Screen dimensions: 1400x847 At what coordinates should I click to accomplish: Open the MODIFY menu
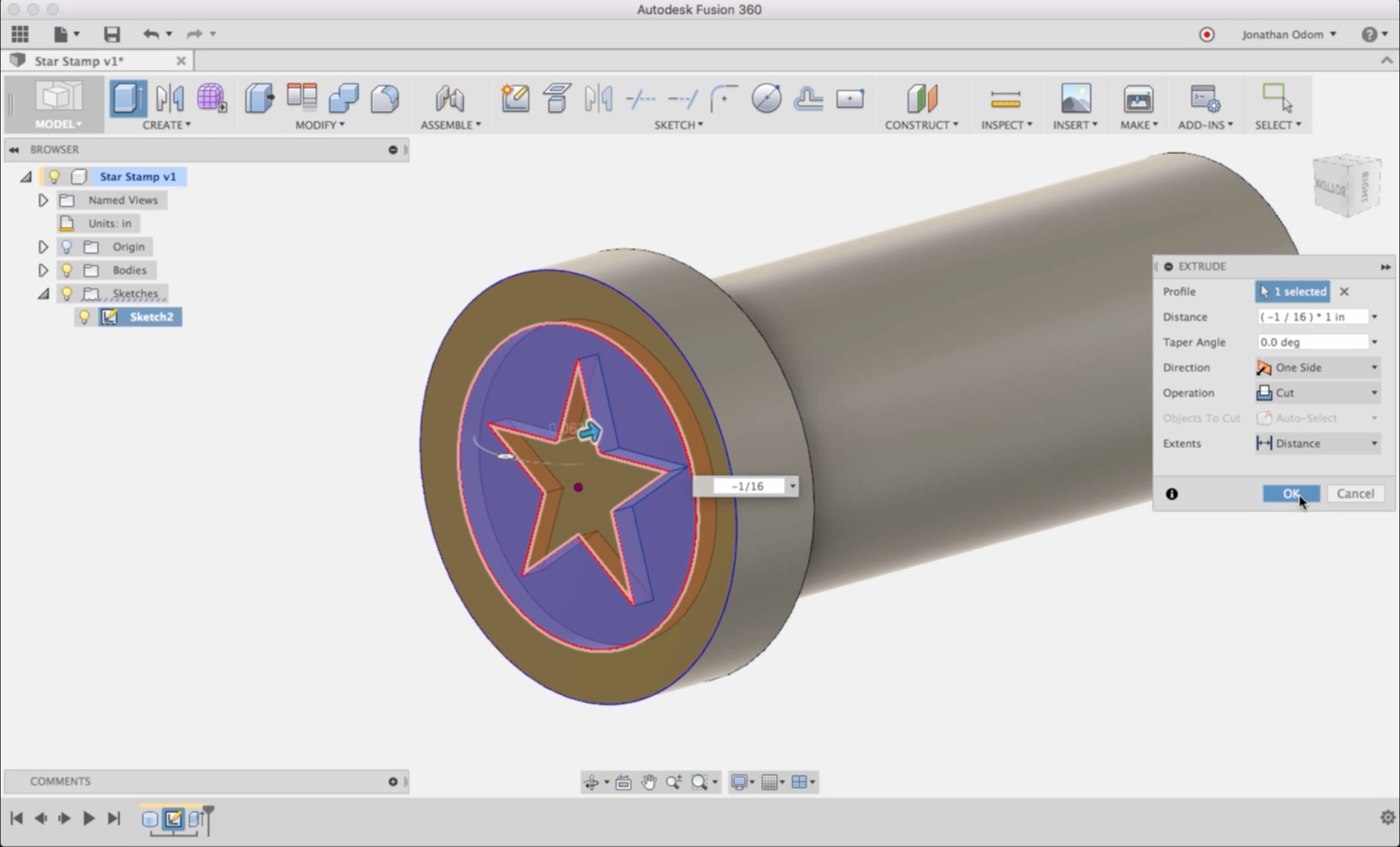pyautogui.click(x=319, y=125)
